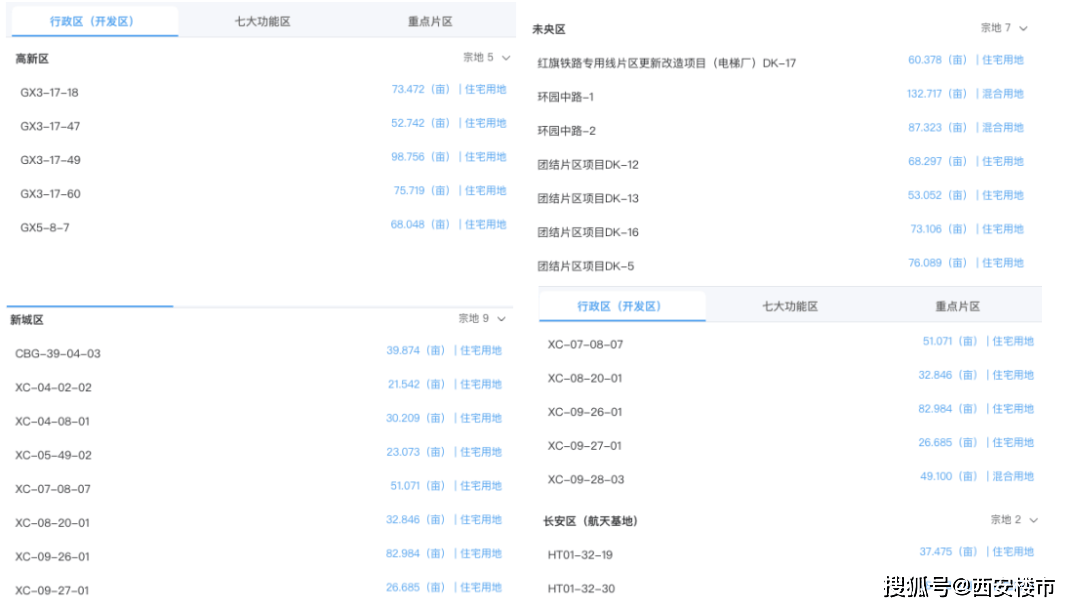Click the 未央区 section header
The height and width of the screenshot is (610, 1080).
point(549,29)
